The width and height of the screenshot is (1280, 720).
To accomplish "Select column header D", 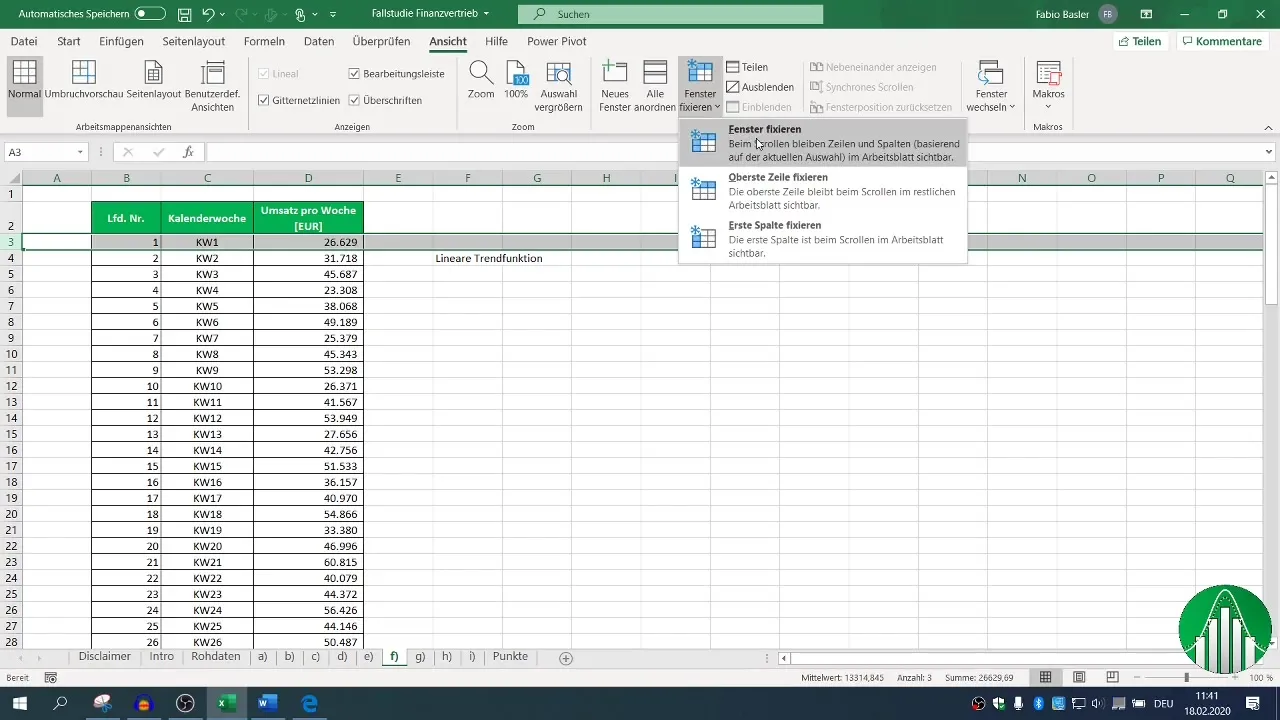I will [x=308, y=178].
